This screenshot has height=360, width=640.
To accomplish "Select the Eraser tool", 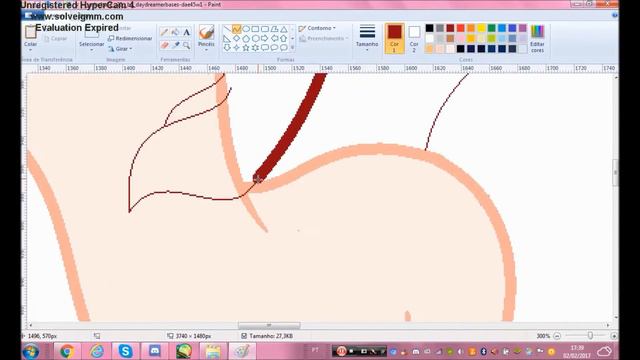I will tap(164, 45).
